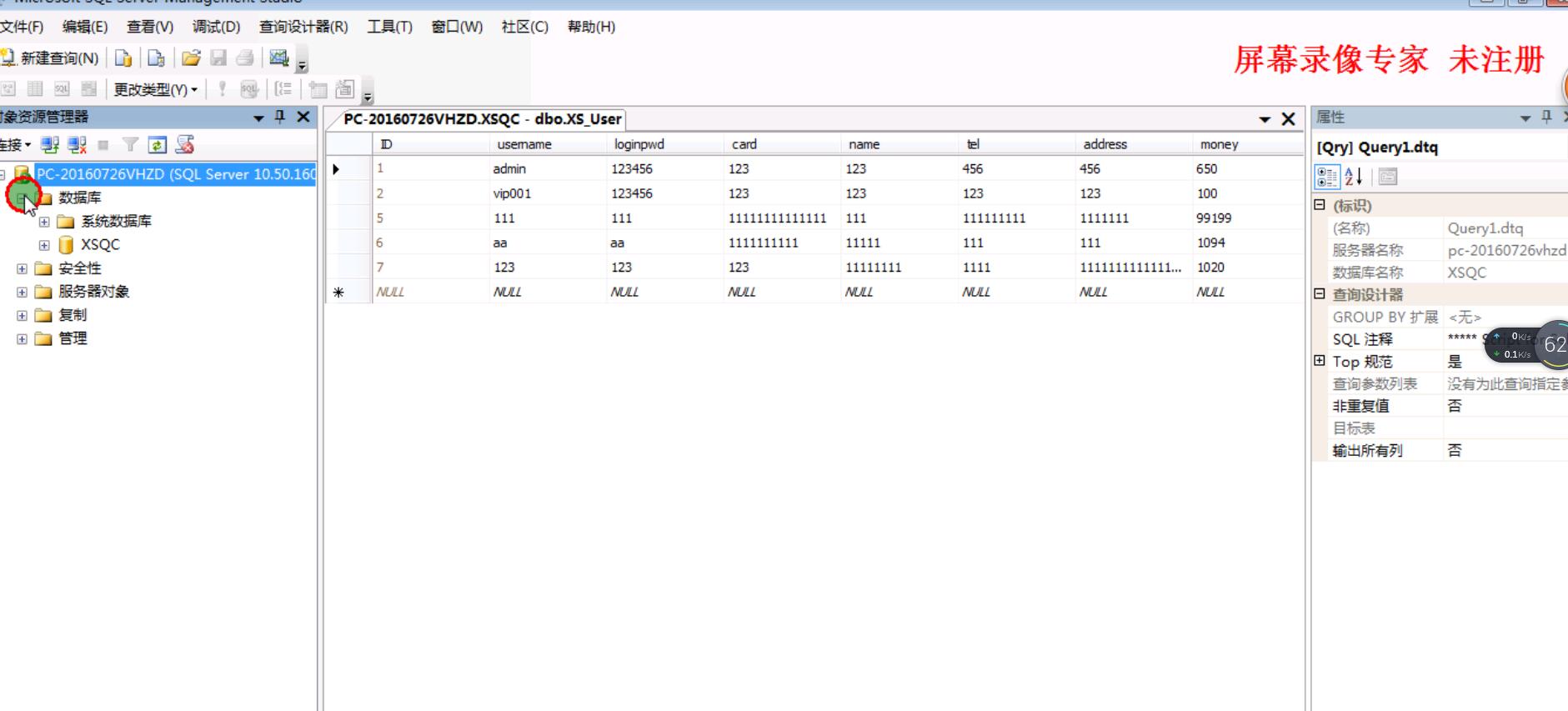Open the active documents list dropdown arrow
This screenshot has height=711, width=1568.
click(x=1265, y=120)
